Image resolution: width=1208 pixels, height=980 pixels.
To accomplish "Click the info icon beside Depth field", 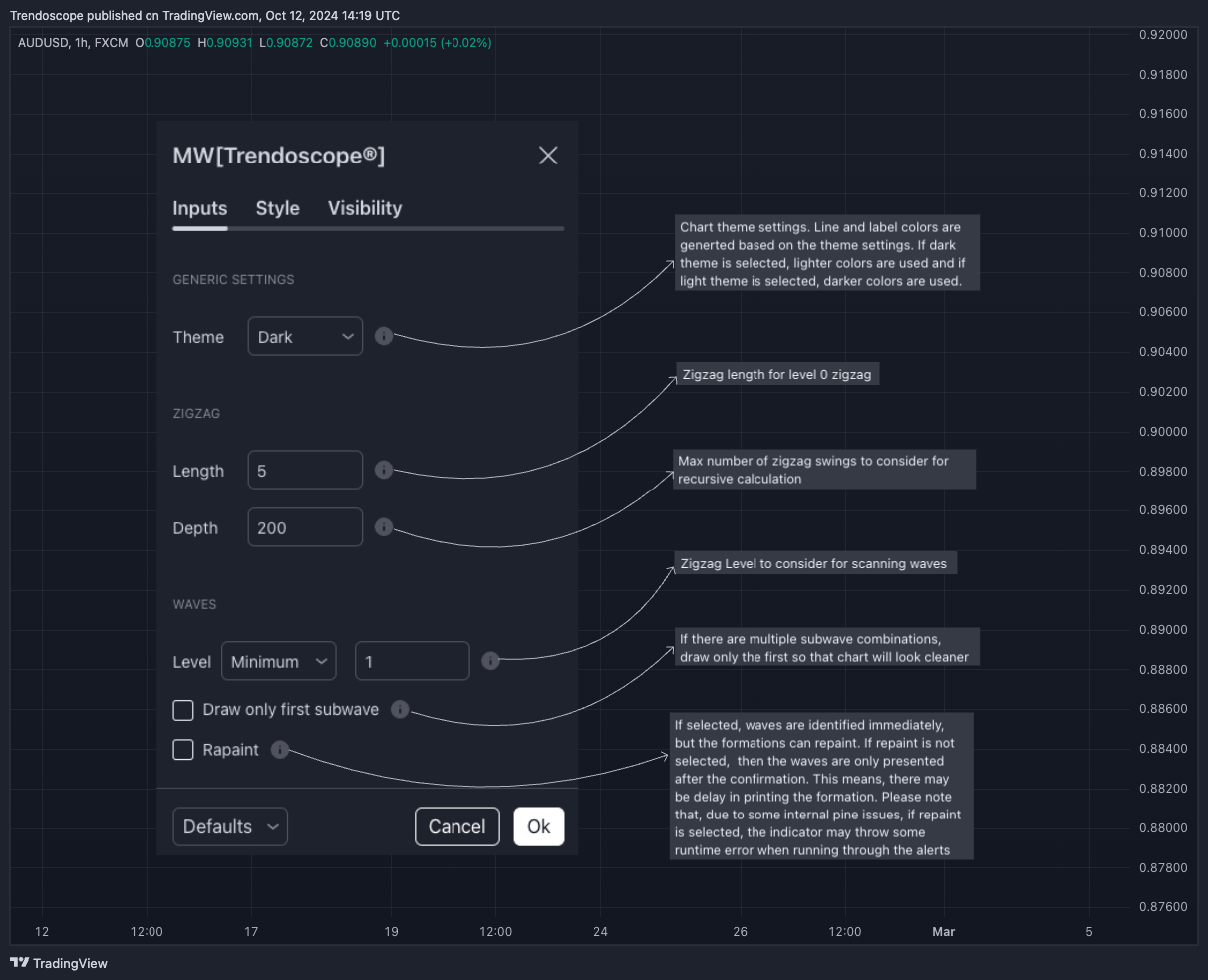I will [384, 527].
